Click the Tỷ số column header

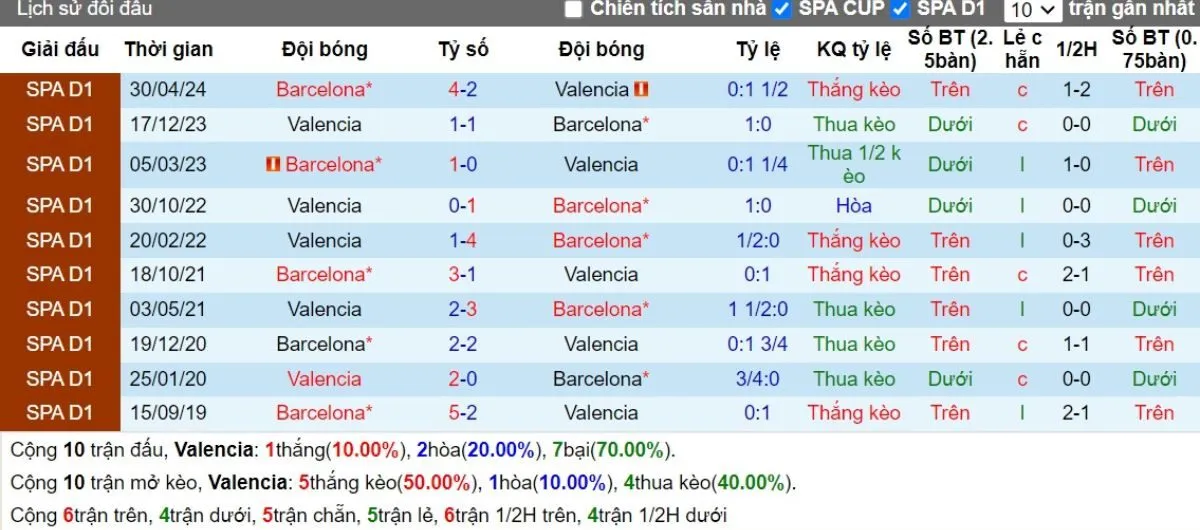[x=463, y=49]
